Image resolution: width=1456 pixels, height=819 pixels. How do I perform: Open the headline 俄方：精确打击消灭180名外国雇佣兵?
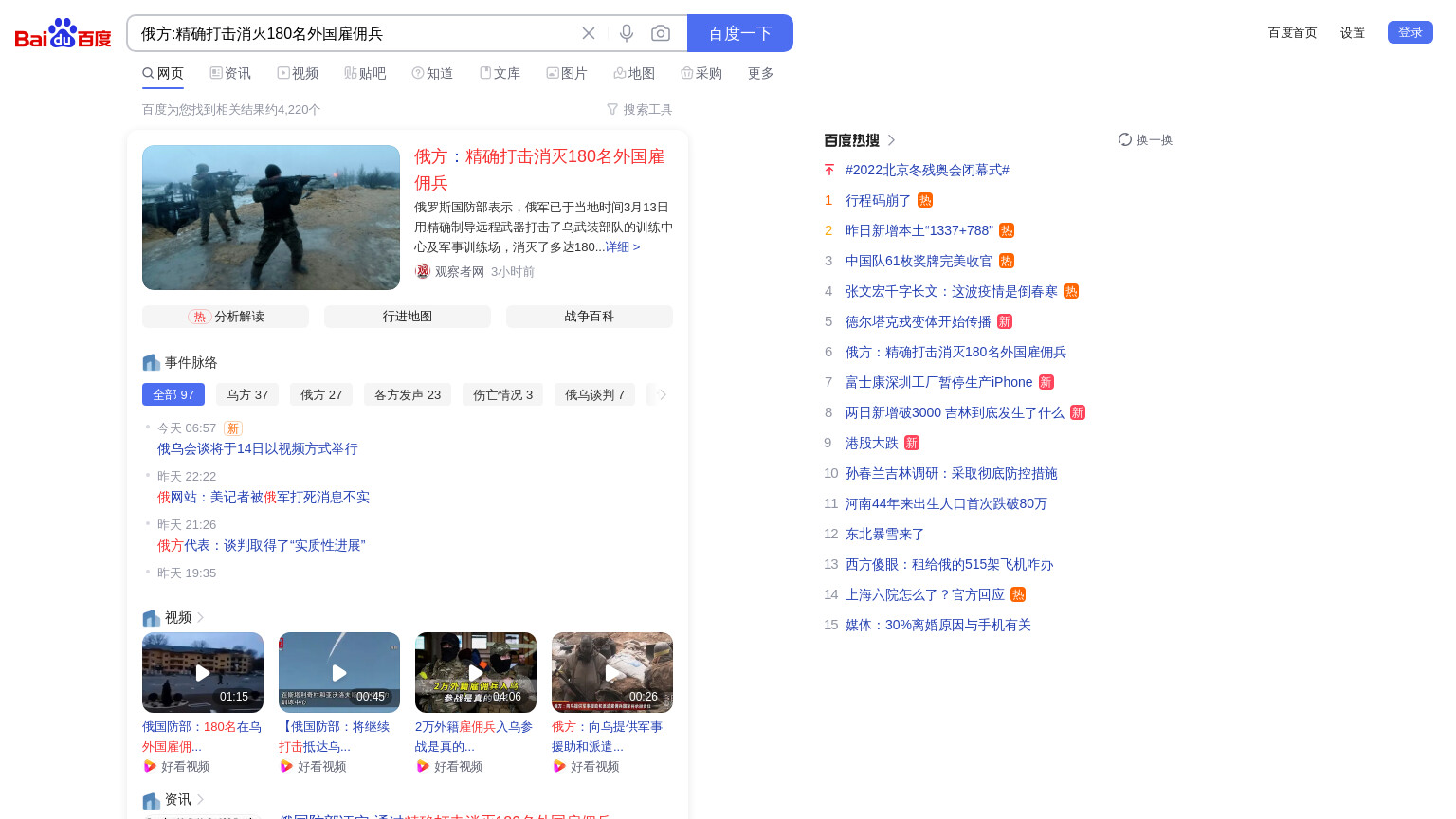539,169
